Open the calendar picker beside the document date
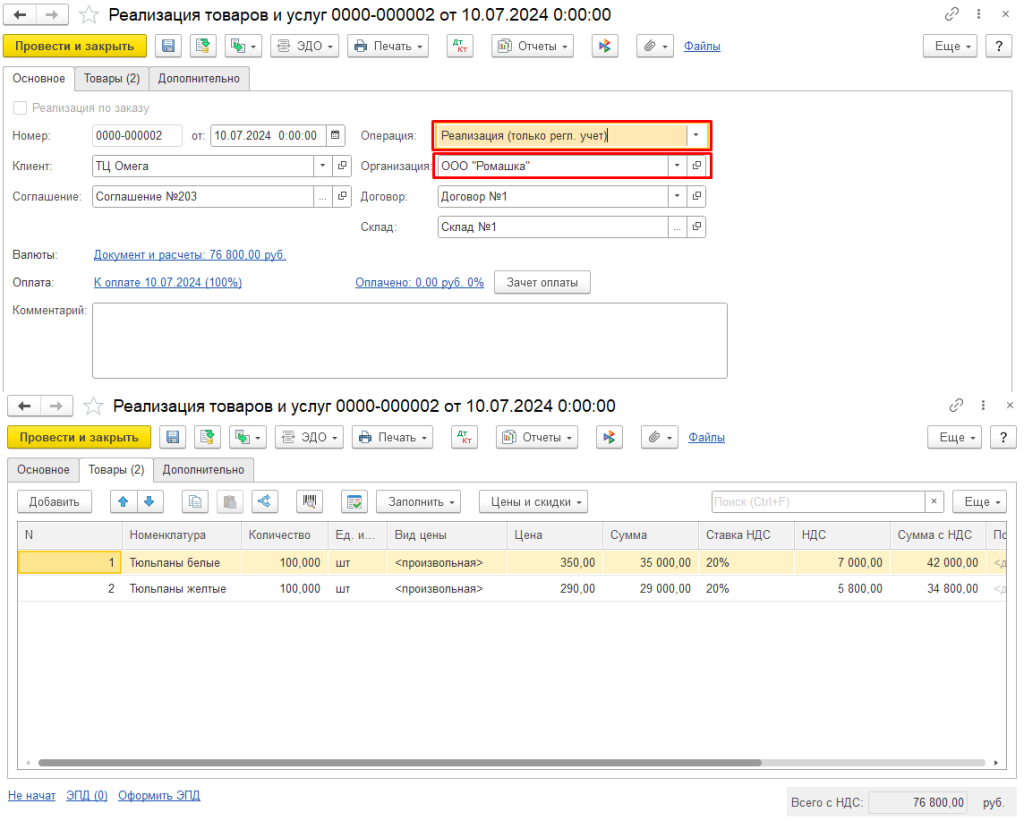 click(335, 136)
